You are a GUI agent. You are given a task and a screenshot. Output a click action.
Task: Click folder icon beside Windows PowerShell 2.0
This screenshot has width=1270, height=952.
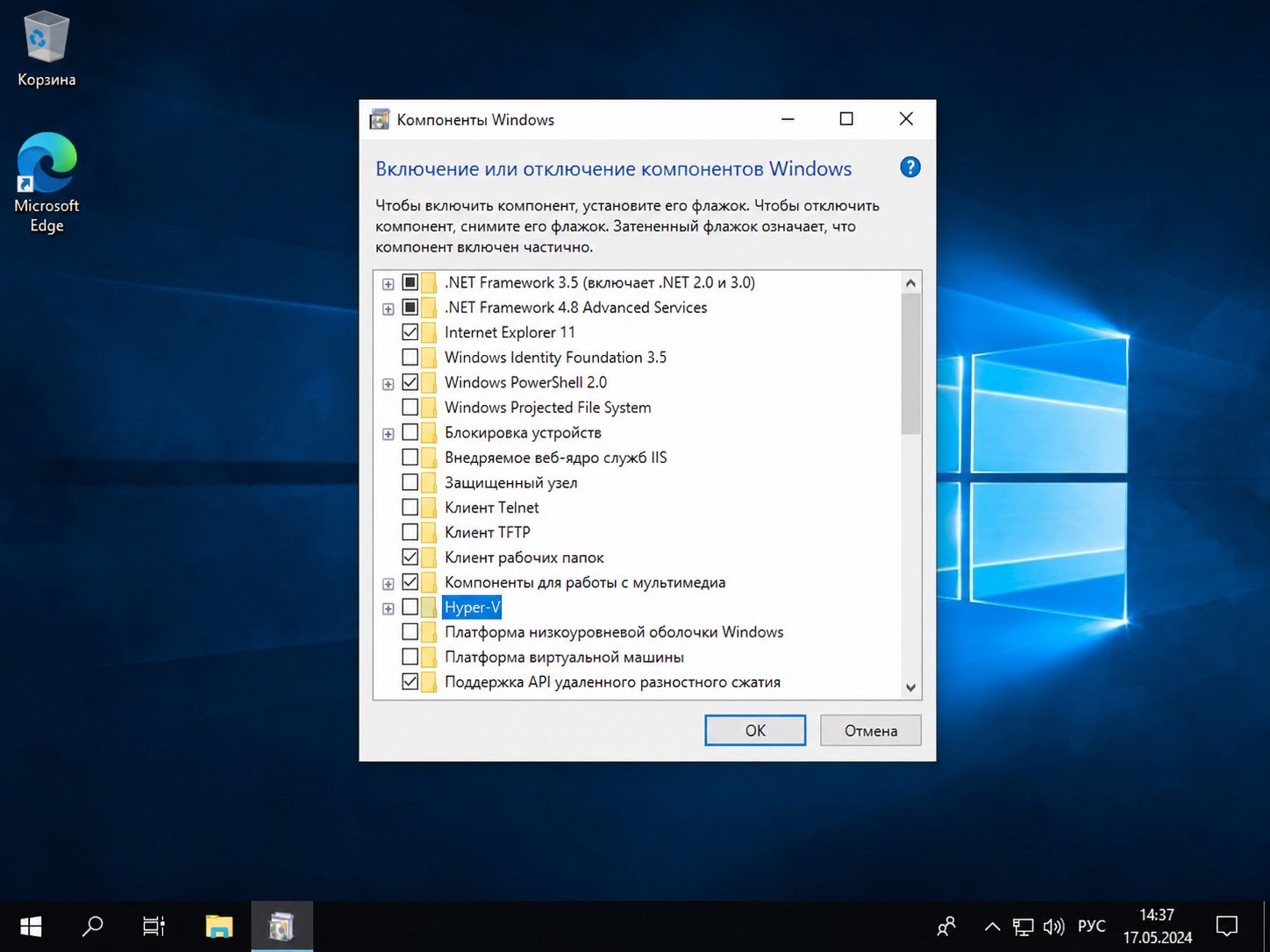click(429, 382)
